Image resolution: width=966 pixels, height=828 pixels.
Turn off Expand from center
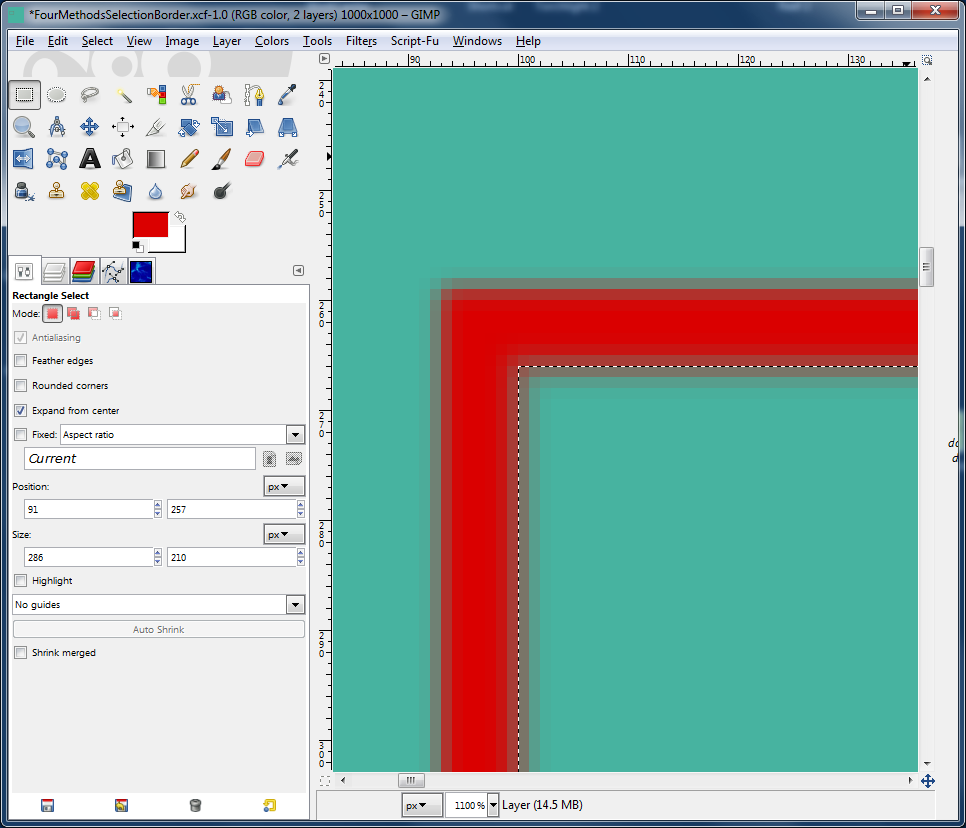coord(20,410)
